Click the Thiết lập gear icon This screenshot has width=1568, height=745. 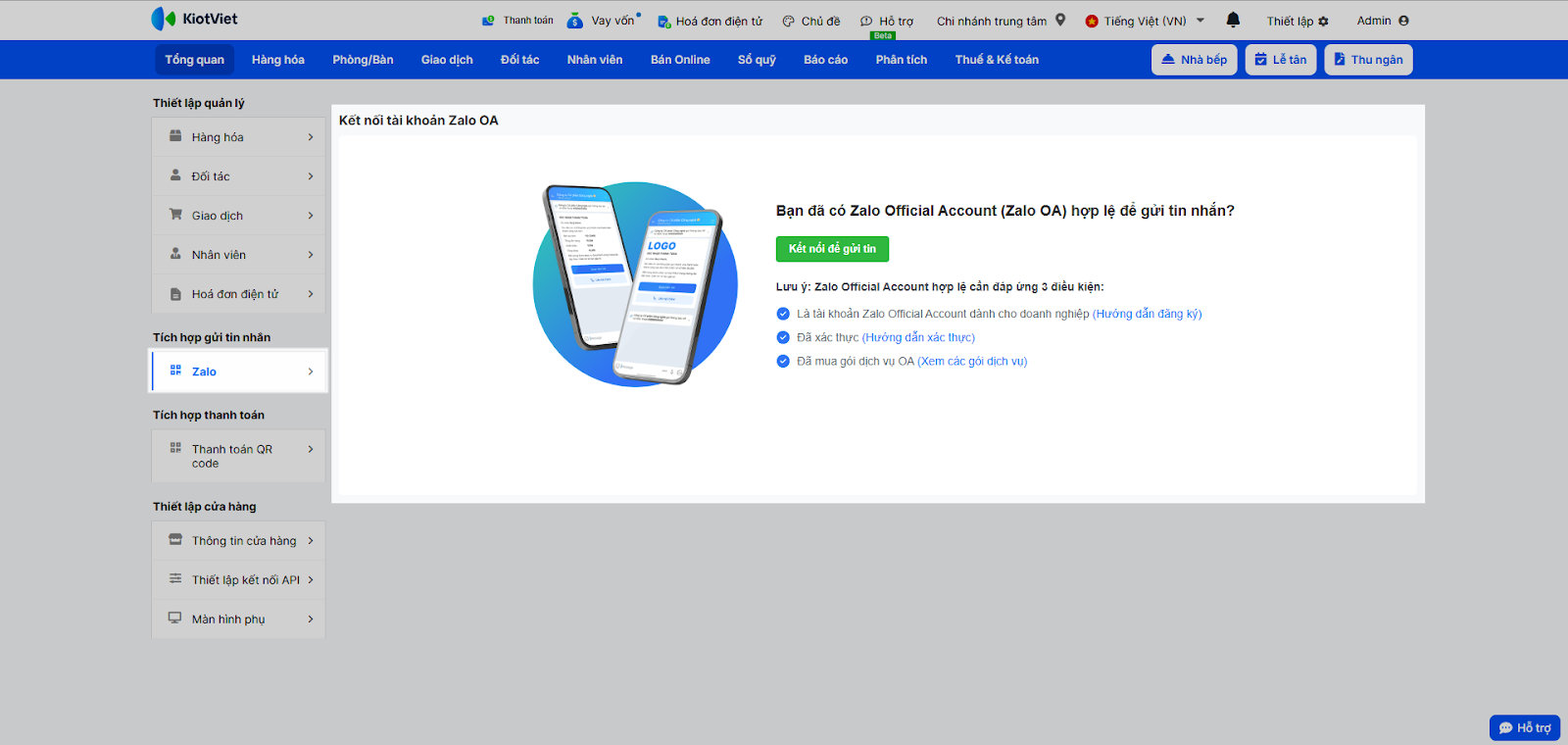pos(1324,21)
